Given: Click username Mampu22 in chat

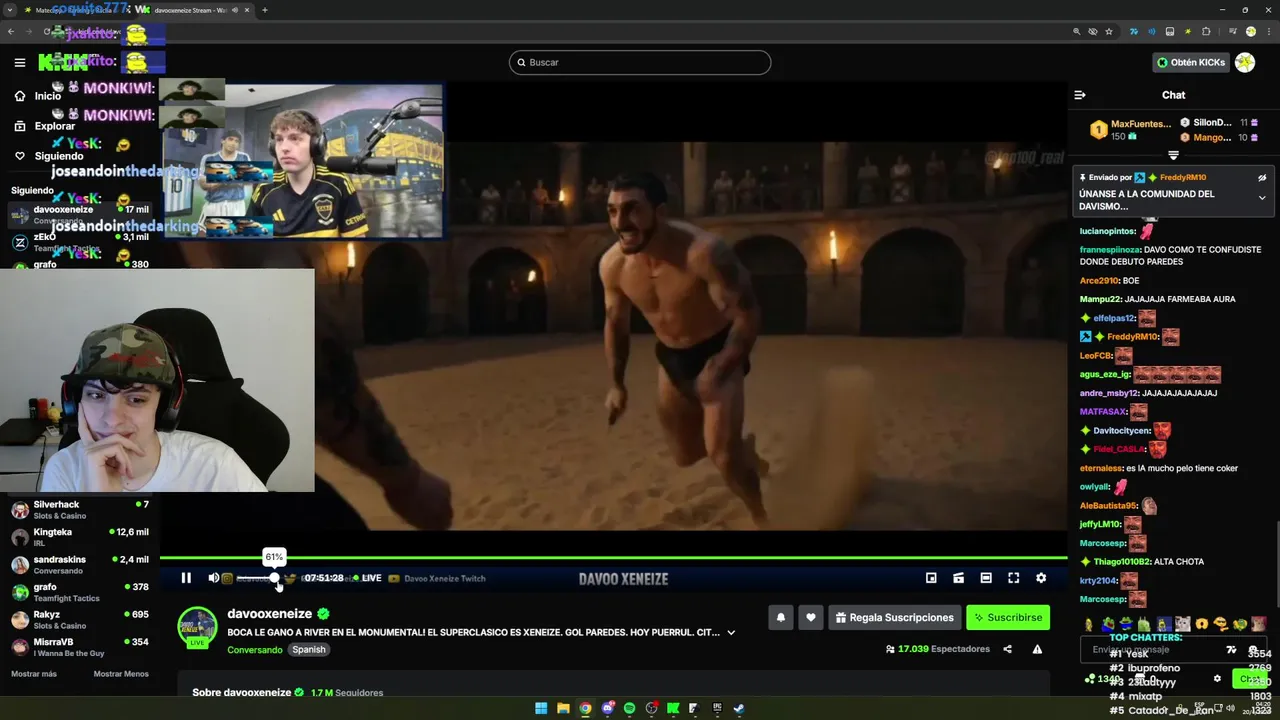Looking at the screenshot, I should pos(1102,299).
